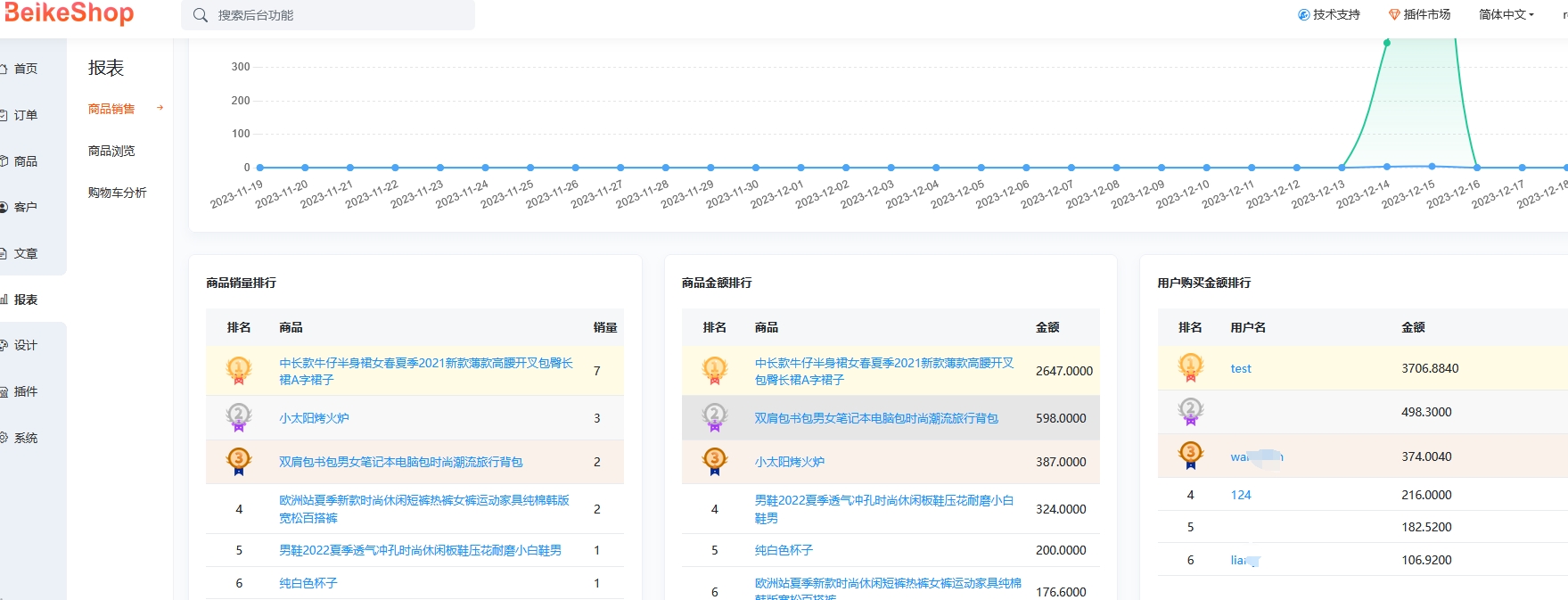Focus the backend function search field

[x=328, y=15]
